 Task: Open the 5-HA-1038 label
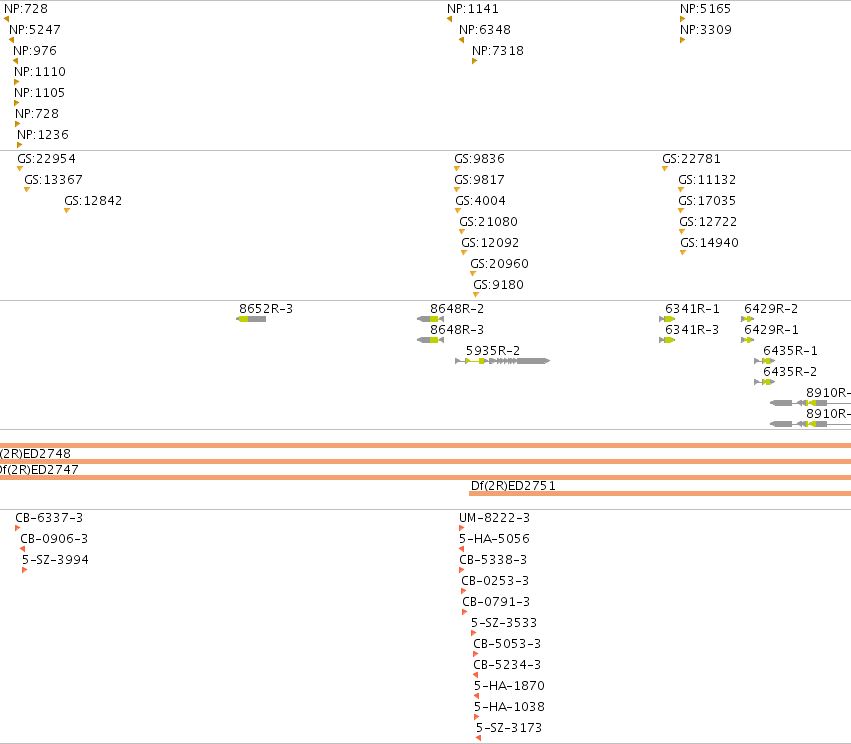tap(509, 707)
